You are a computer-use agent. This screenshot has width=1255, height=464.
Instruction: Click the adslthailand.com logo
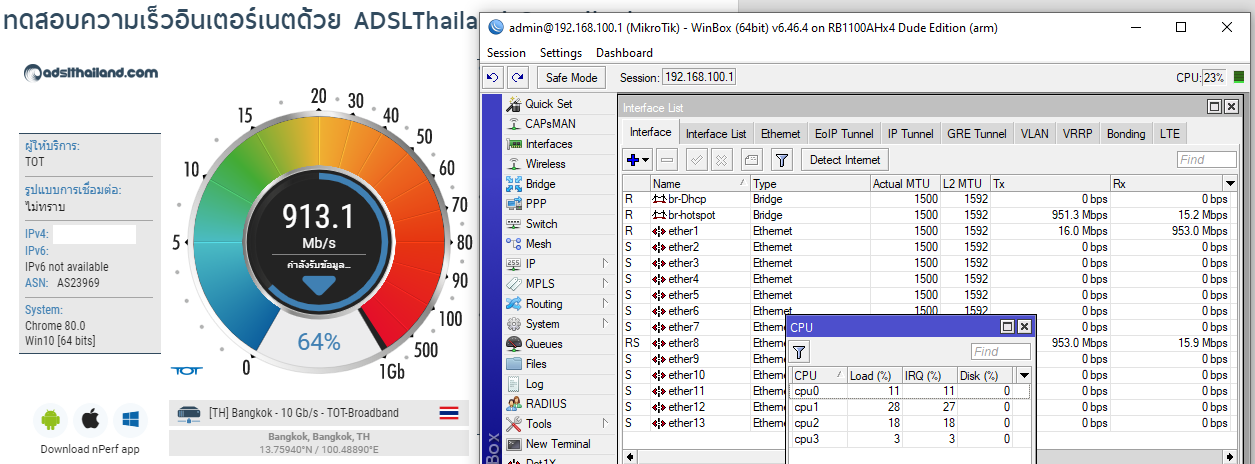90,72
